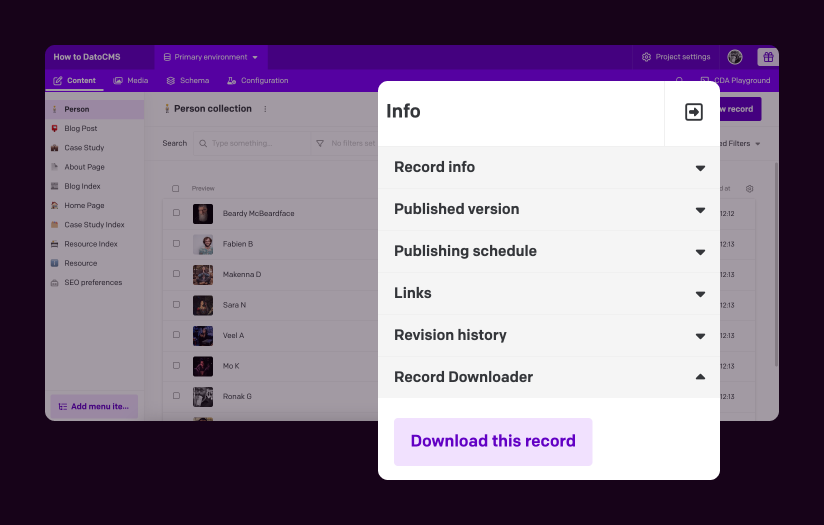
Task: Open the Makenna D record name
Action: click(242, 274)
